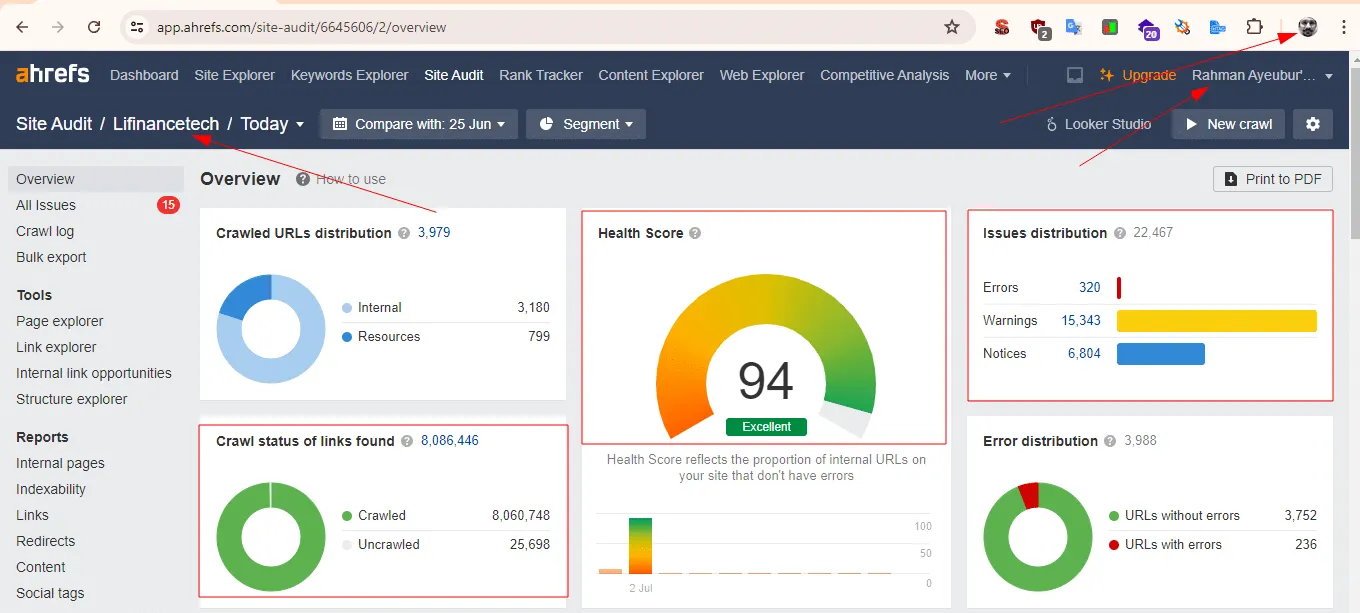Select the Site Audit nav item
Viewport: 1360px width, 613px height.
(454, 75)
